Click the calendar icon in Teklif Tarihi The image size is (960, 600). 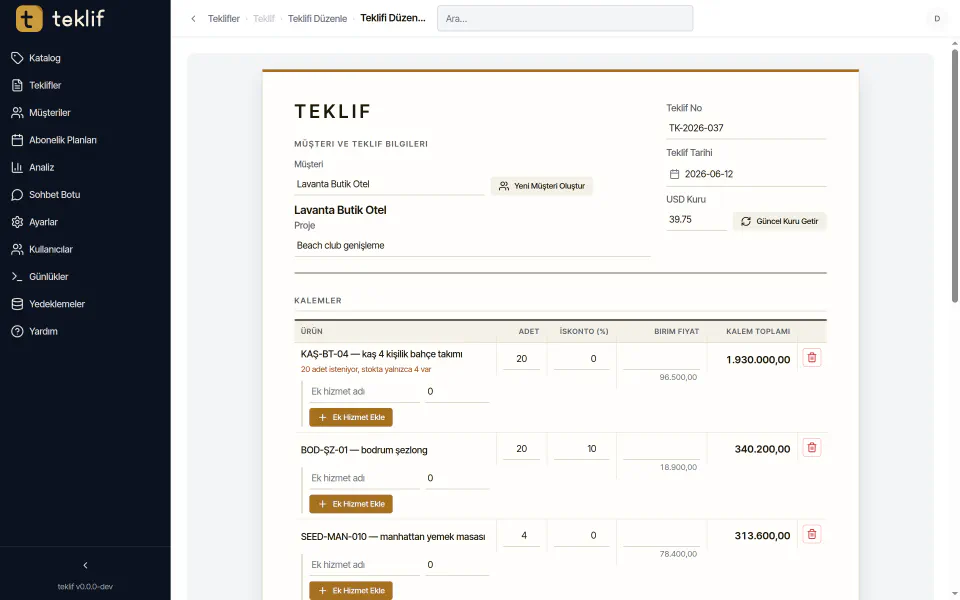pos(674,174)
